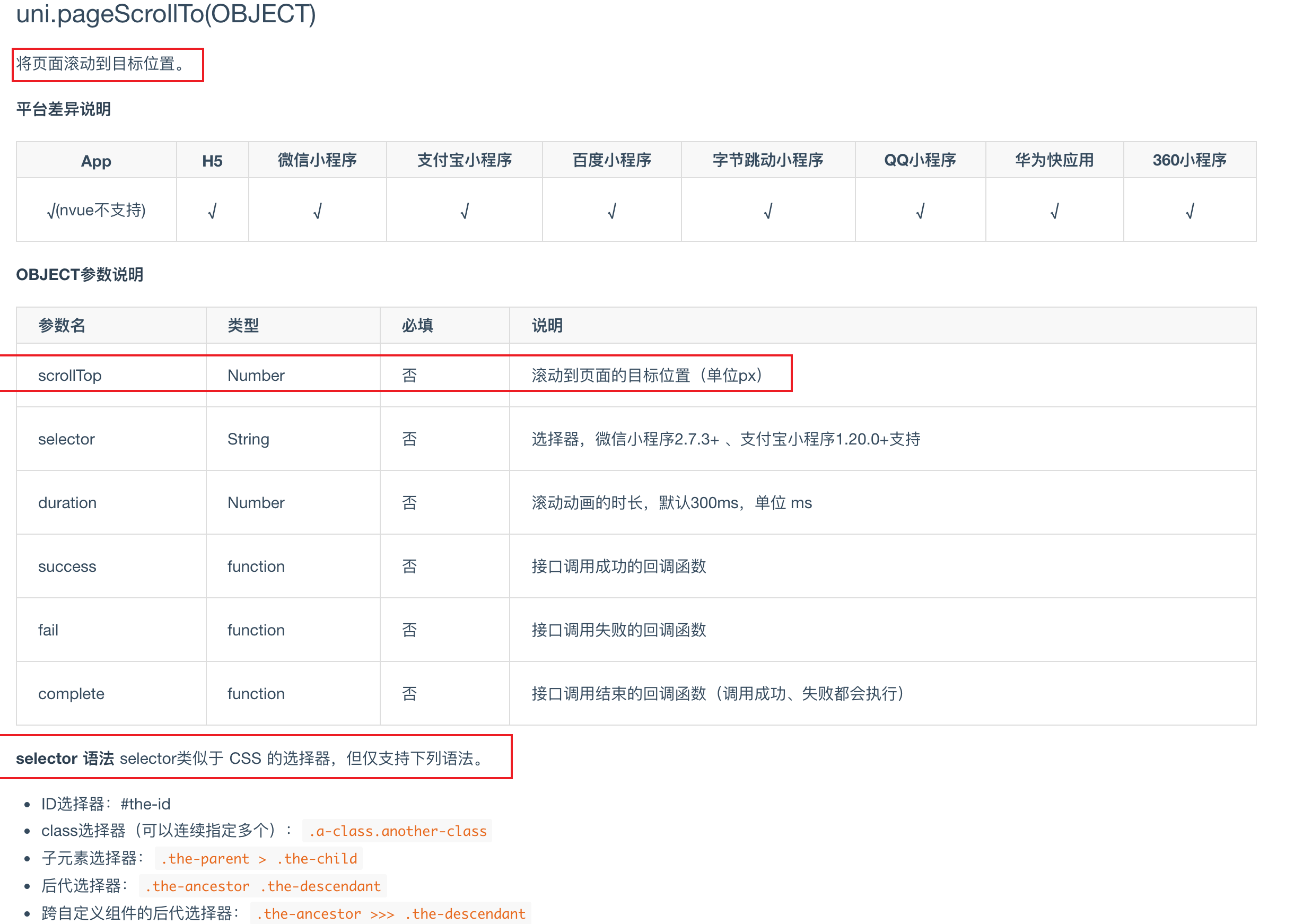Click the App column header
Screen dimensions: 1294x924
(96, 160)
